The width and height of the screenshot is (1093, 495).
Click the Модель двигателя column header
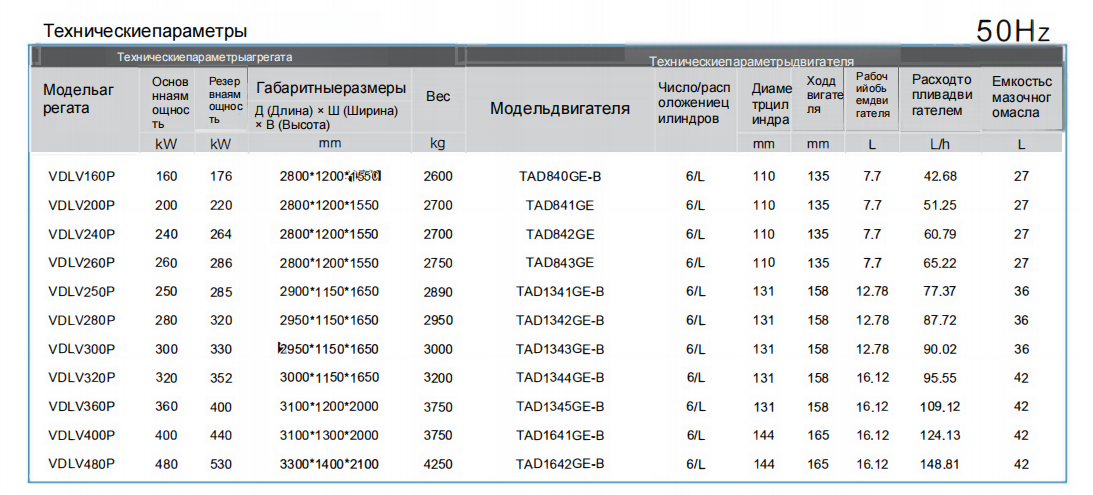560,108
